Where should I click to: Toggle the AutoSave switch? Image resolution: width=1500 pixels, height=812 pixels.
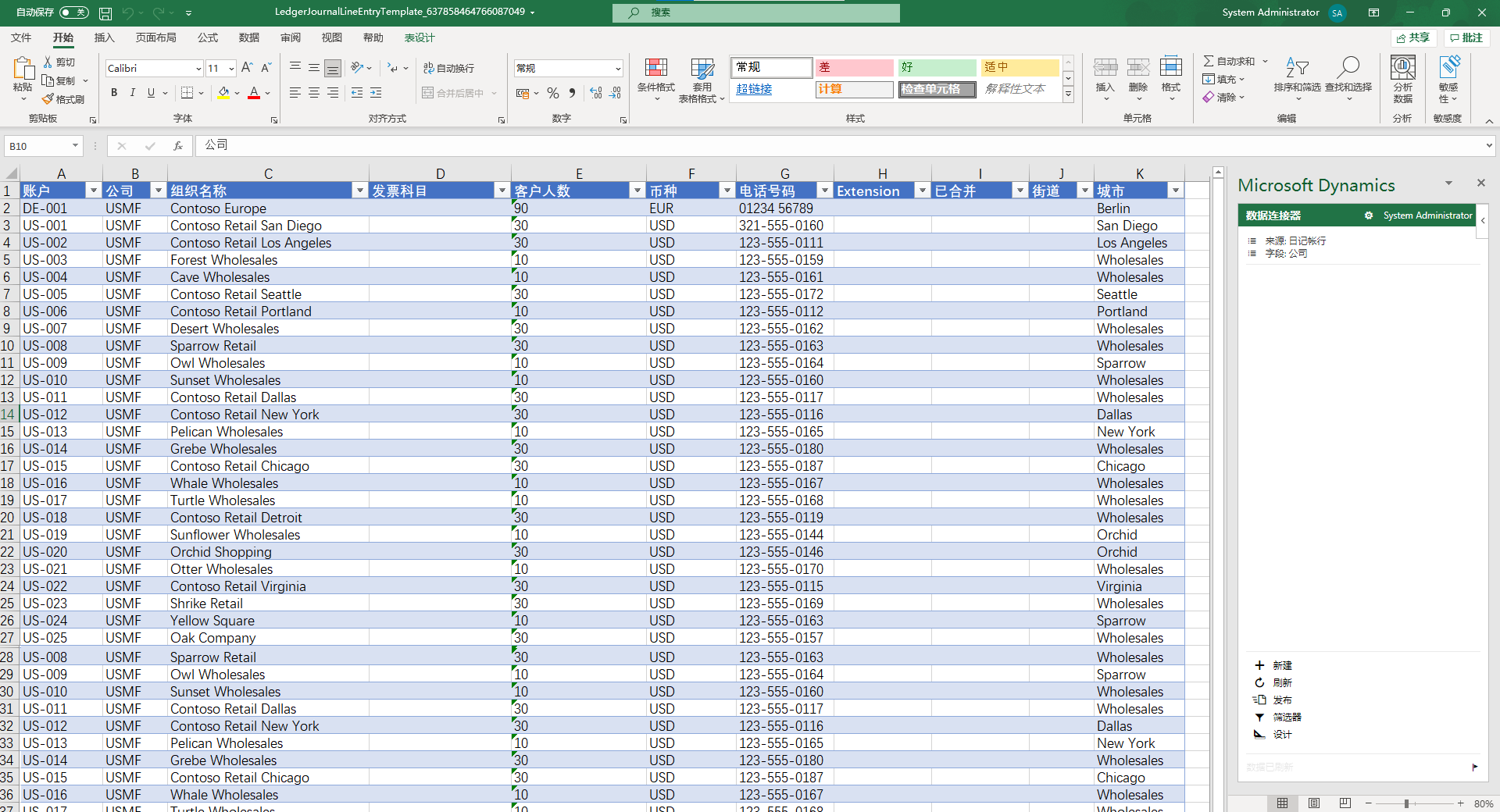74,12
